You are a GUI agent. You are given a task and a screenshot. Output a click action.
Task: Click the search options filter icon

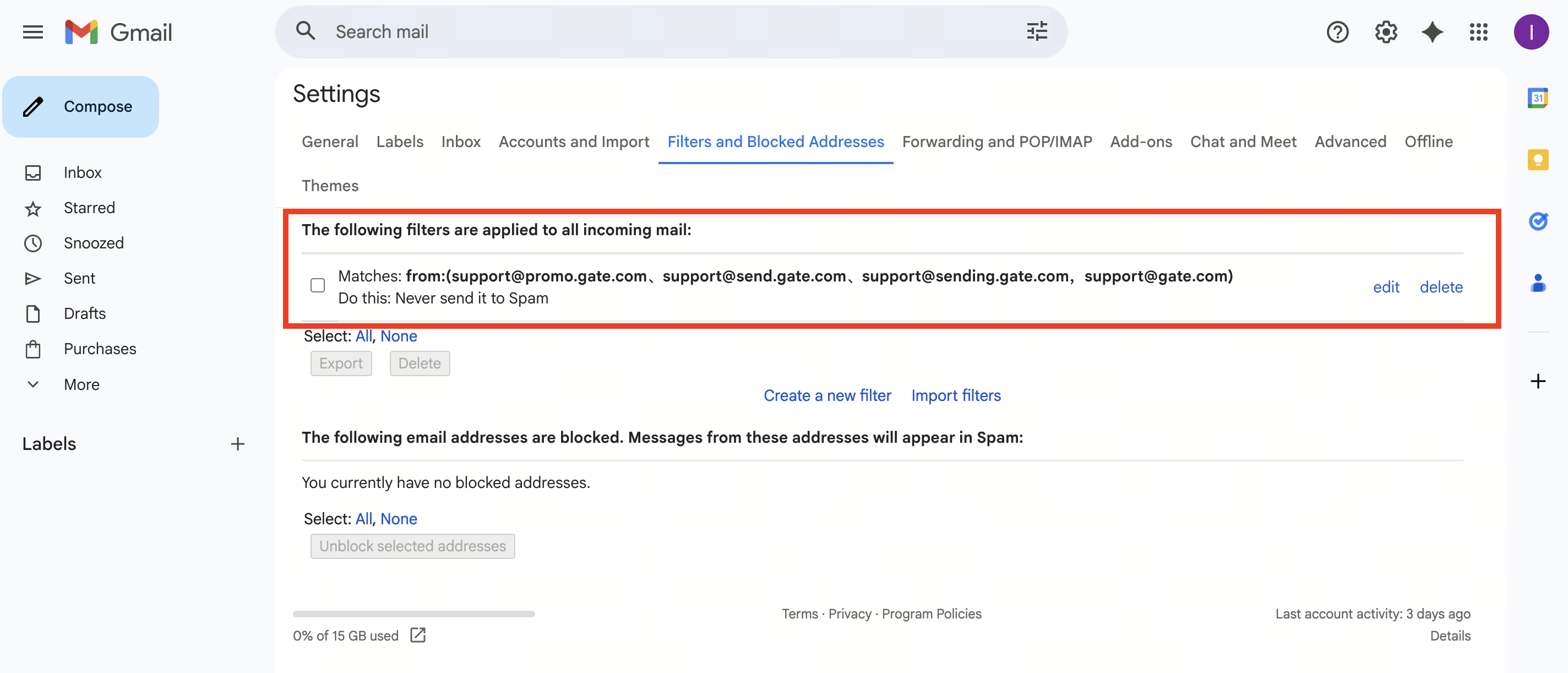[x=1037, y=32]
